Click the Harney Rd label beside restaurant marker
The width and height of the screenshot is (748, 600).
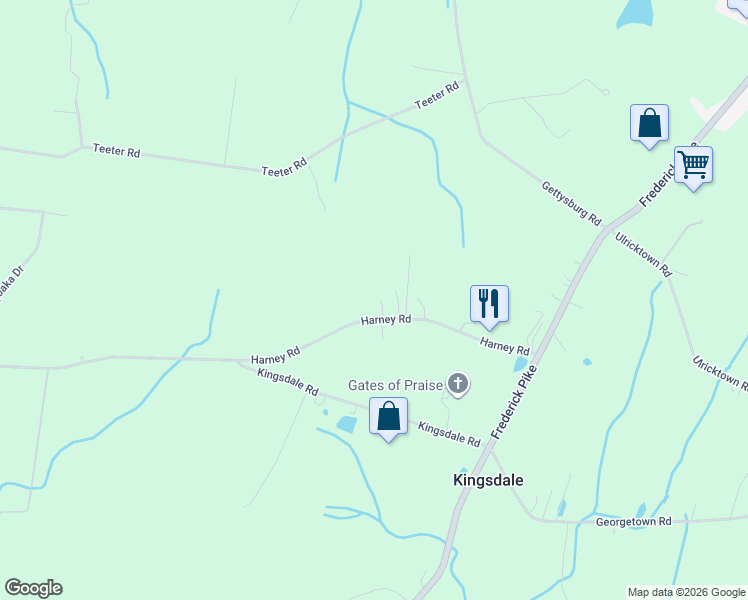(505, 346)
